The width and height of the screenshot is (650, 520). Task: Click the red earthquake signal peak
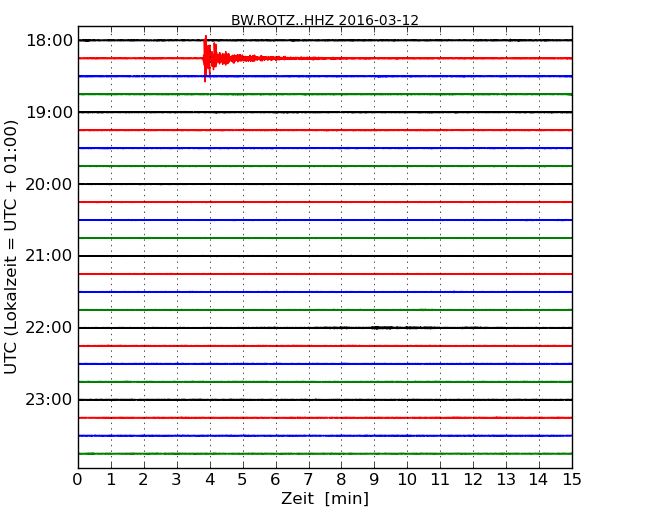(206, 58)
